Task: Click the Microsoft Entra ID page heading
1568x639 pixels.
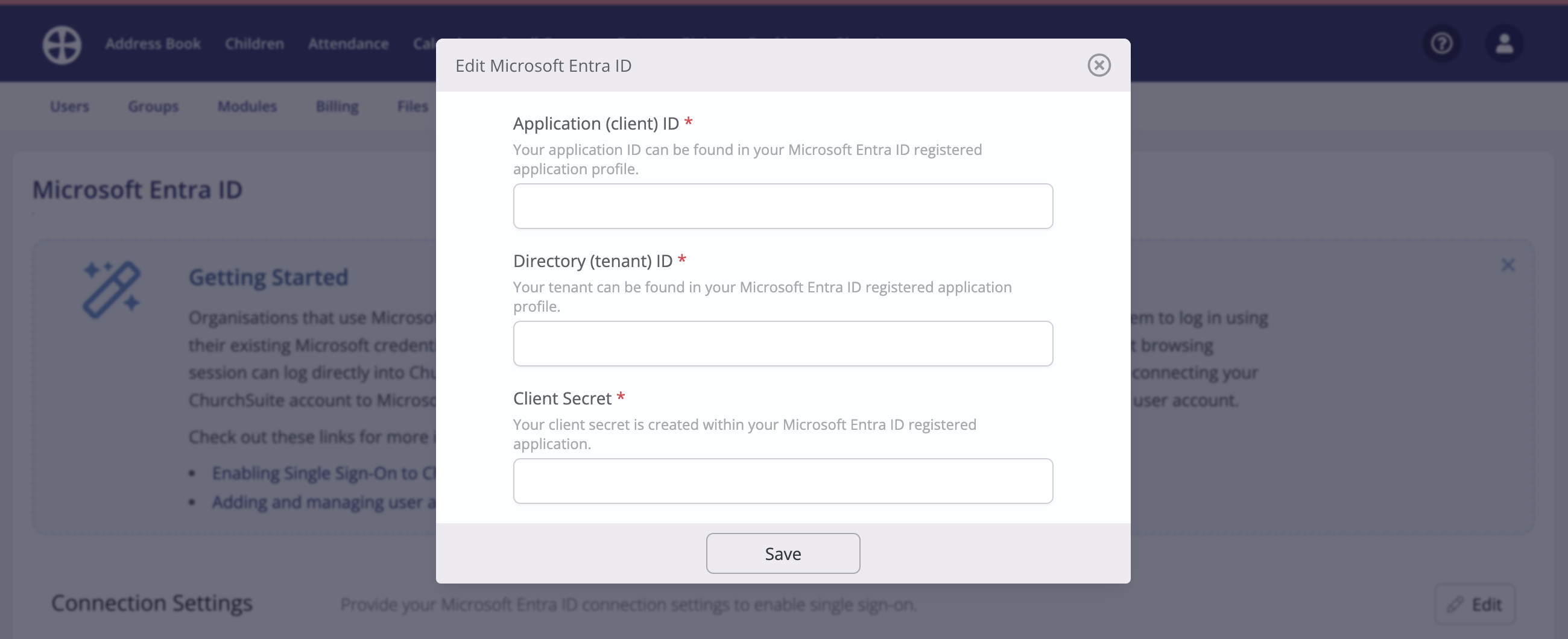Action: tap(138, 190)
